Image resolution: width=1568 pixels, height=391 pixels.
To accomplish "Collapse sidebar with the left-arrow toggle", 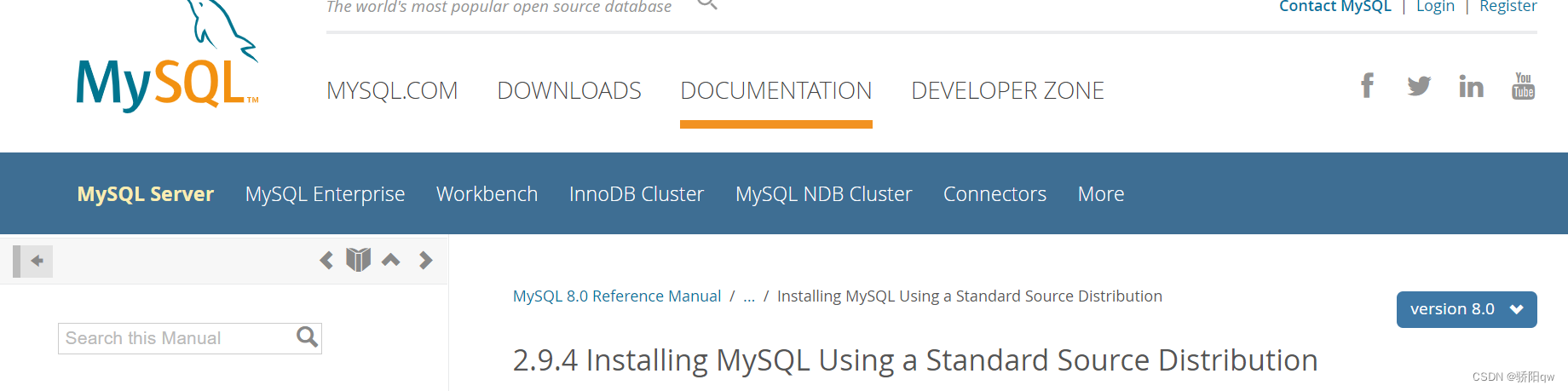I will (33, 261).
